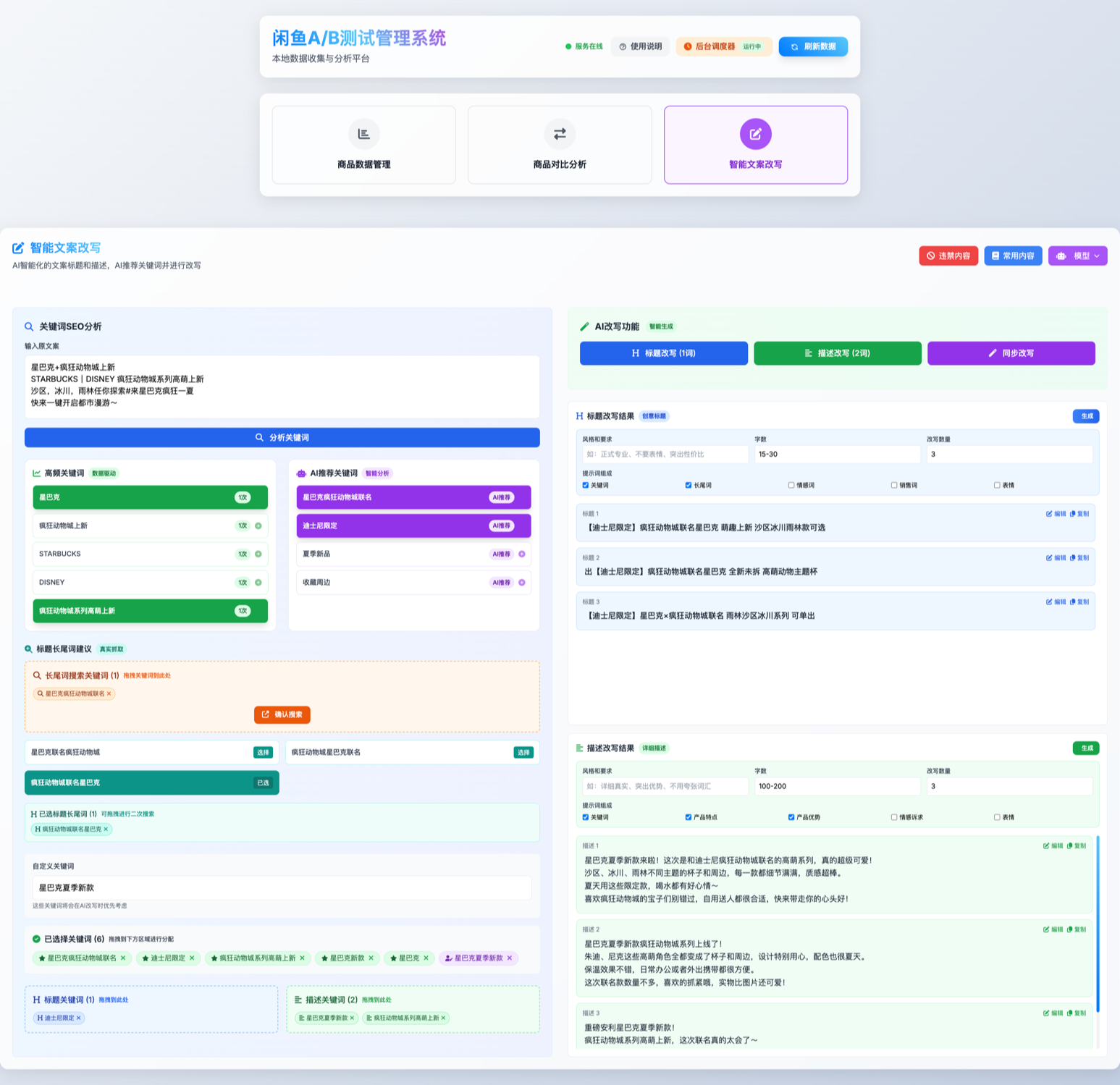
Task: Remove 星巴克疯狂动物城联名 from long-tail search box
Action: 109,694
